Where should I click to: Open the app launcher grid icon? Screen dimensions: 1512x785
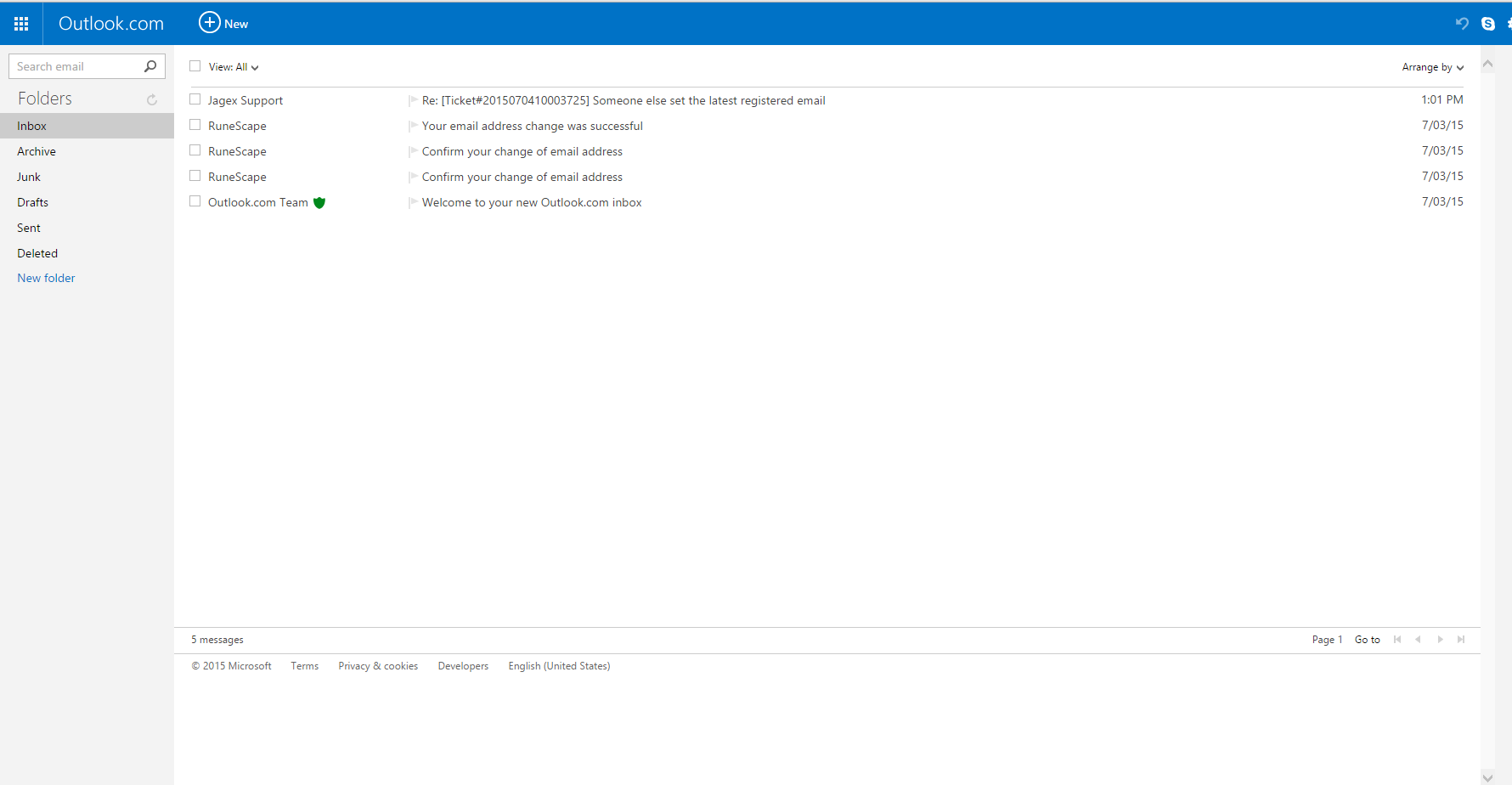pos(21,24)
